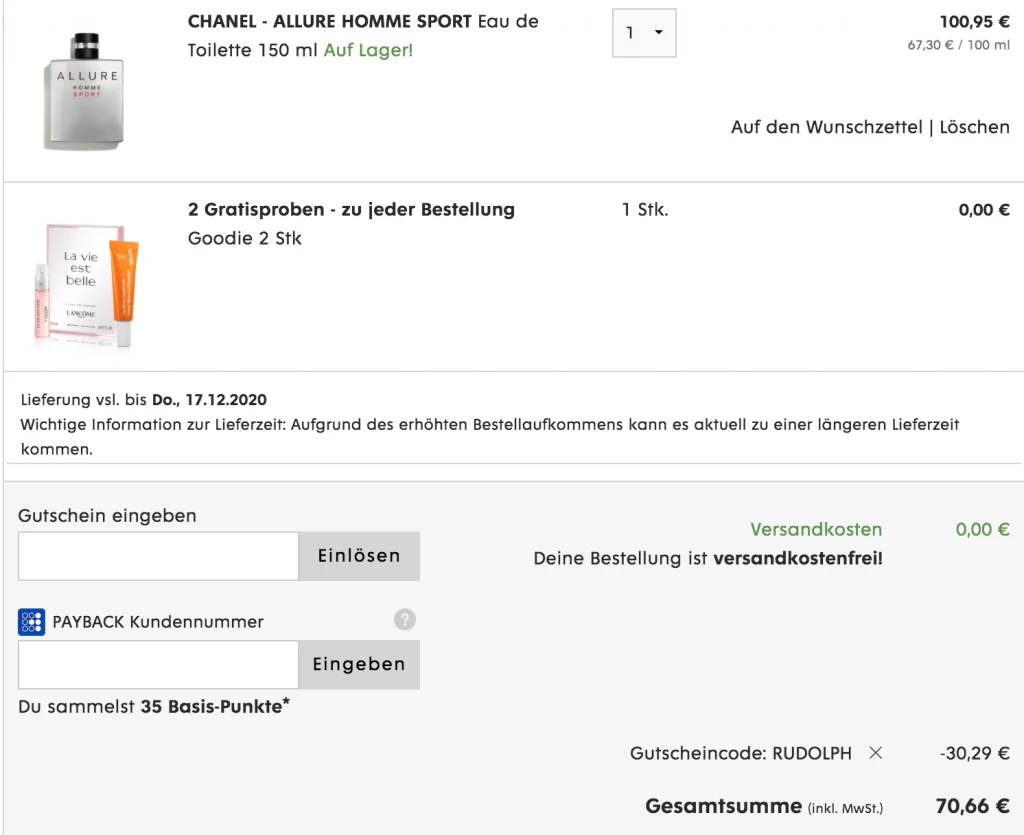Screen dimensions: 1024x835
Task: Click the PAYBACK logo icon
Action: [x=31, y=622]
